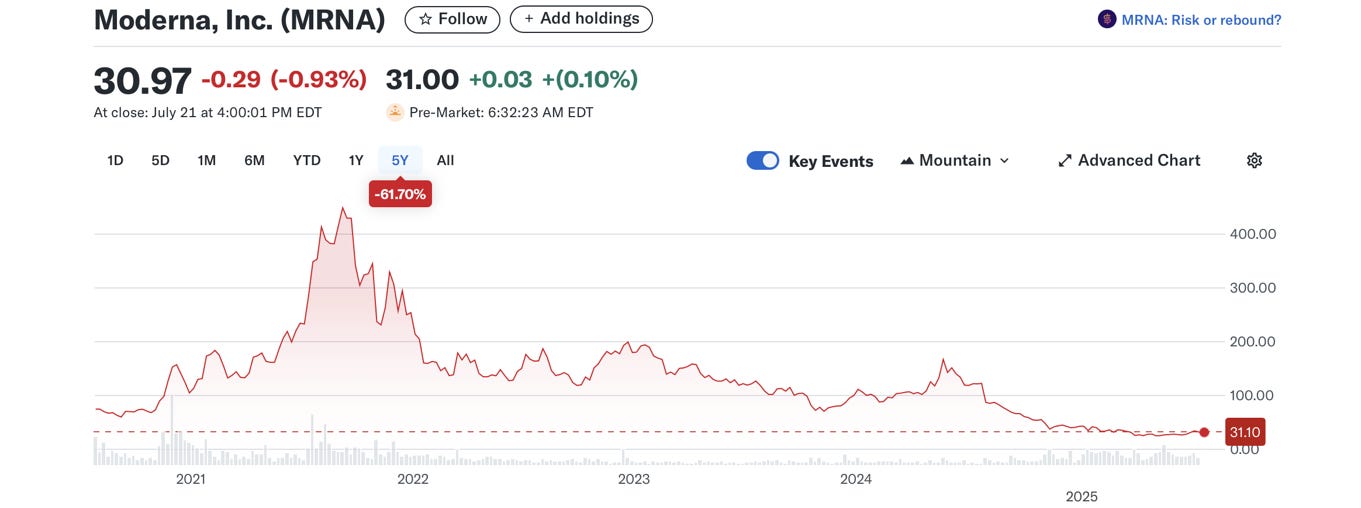Screen dimensions: 1361x508
Task: Open chart settings gear icon
Action: pos(1254,160)
